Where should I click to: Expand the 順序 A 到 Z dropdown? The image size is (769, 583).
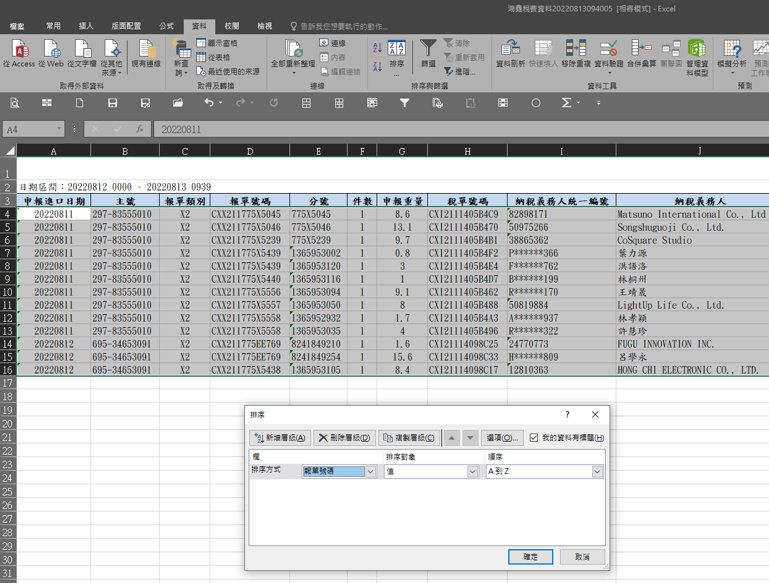(x=597, y=472)
